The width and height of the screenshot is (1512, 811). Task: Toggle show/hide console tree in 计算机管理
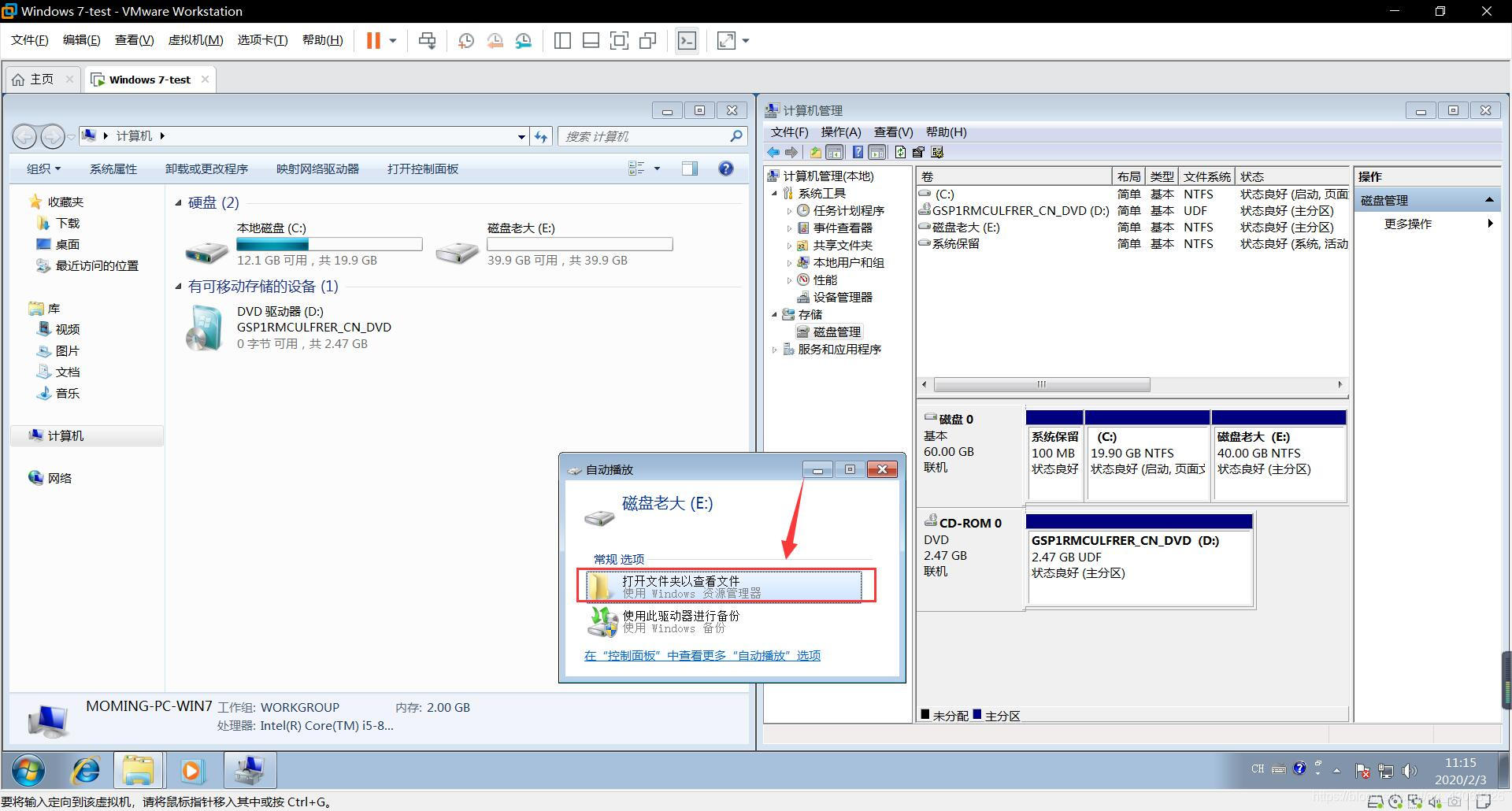pos(835,152)
